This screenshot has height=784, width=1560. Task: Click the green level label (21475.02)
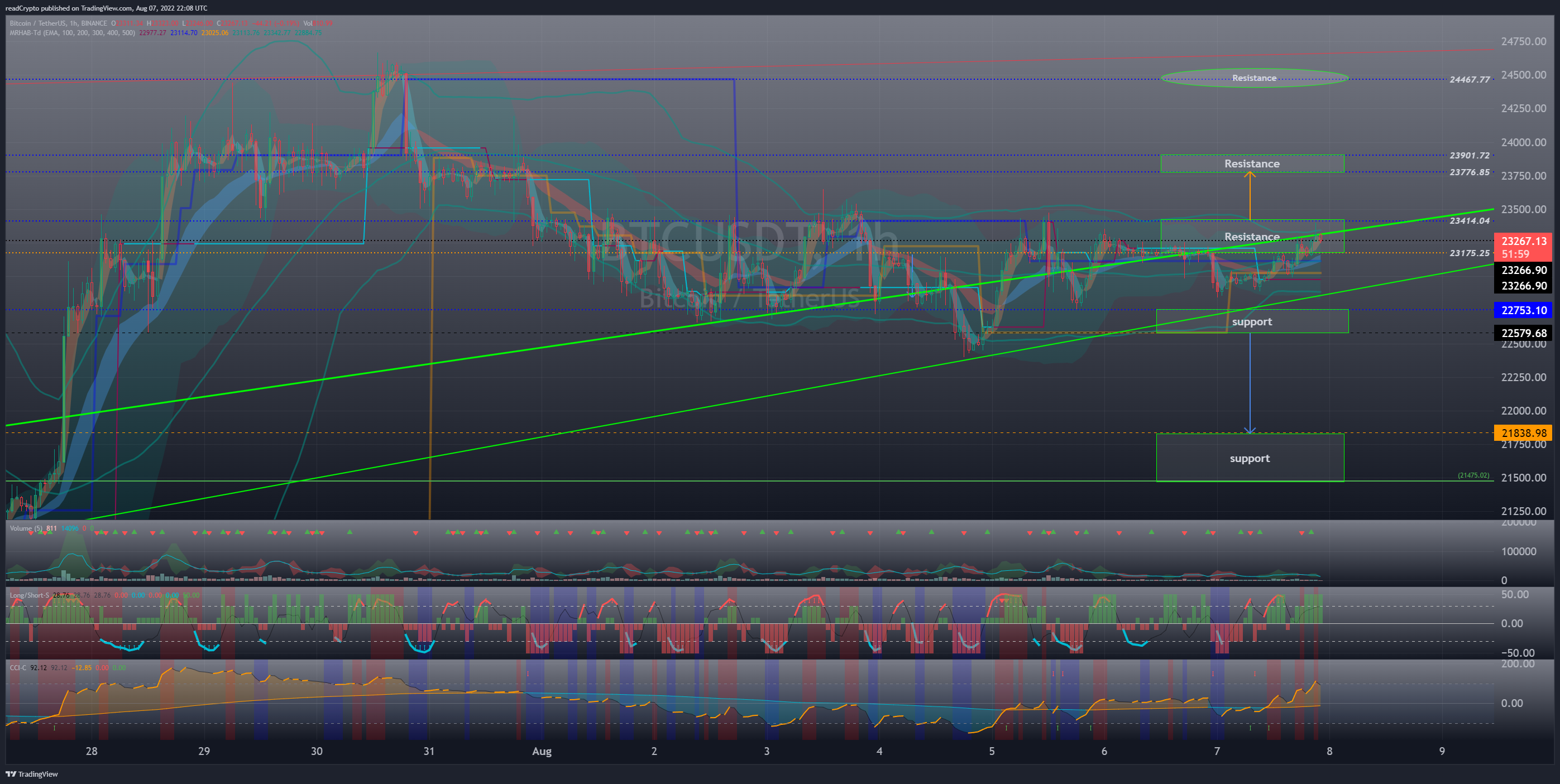[x=1473, y=475]
